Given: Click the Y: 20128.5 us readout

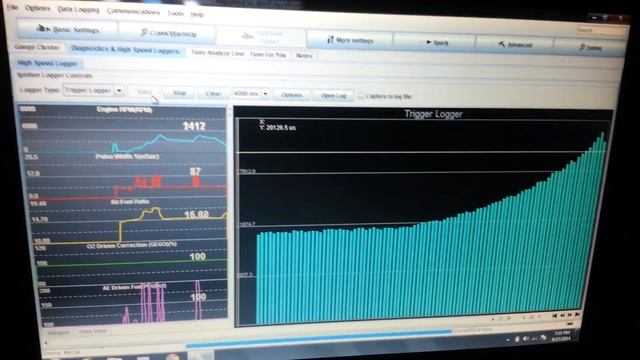Looking at the screenshot, I should point(278,128).
